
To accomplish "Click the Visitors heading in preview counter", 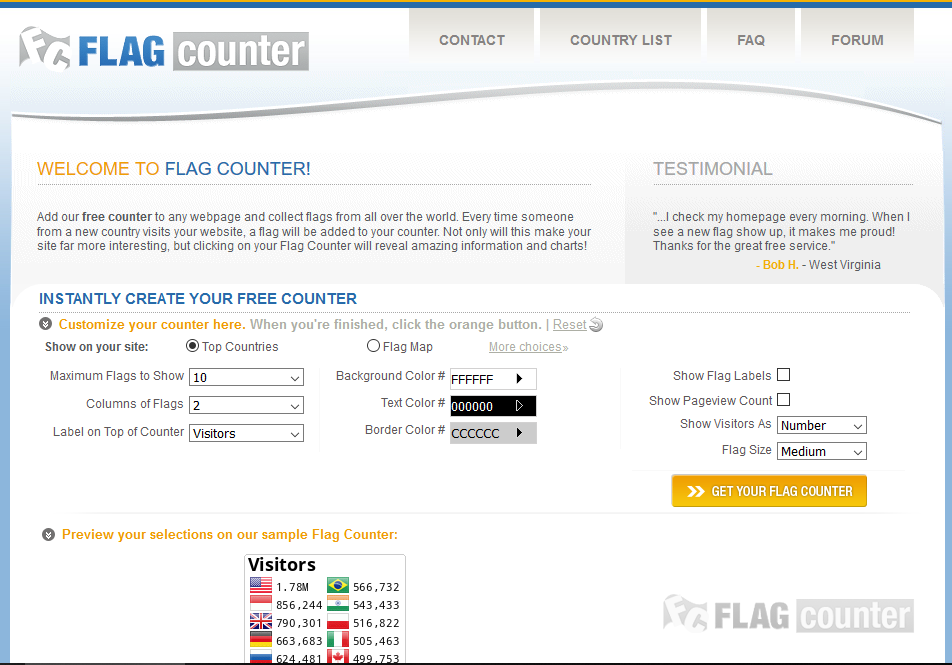I will click(x=282, y=565).
